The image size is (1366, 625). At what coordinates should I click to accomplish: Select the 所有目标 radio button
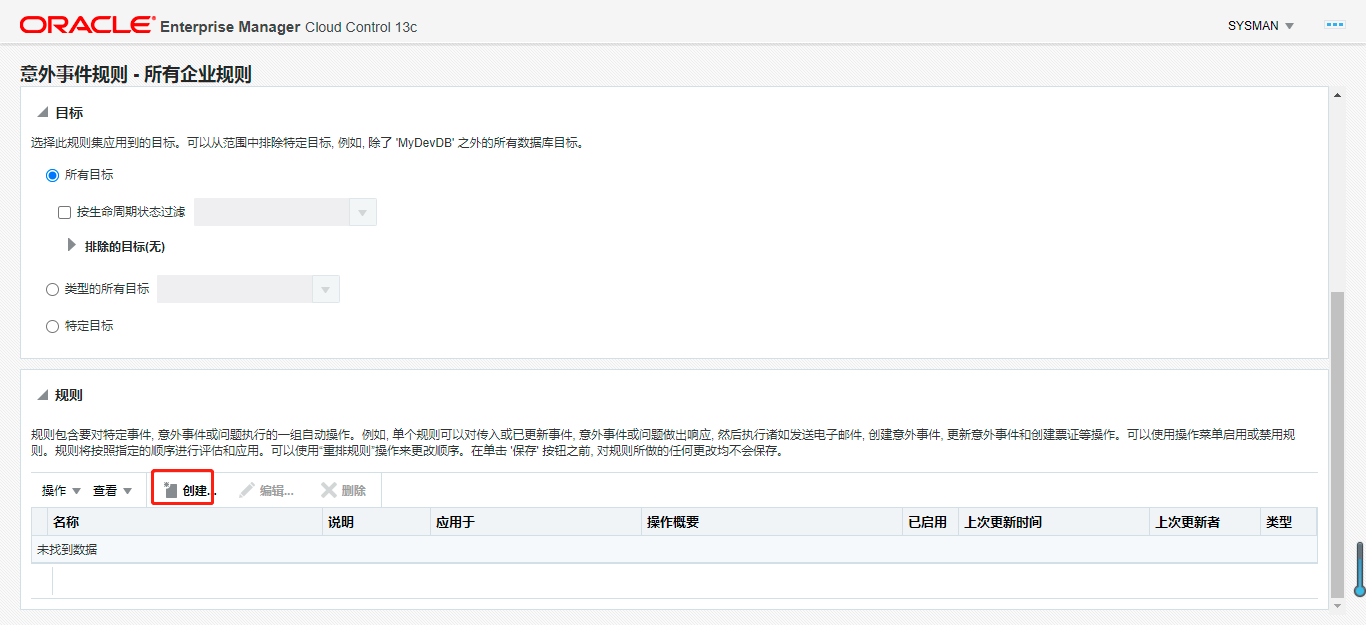pos(52,175)
